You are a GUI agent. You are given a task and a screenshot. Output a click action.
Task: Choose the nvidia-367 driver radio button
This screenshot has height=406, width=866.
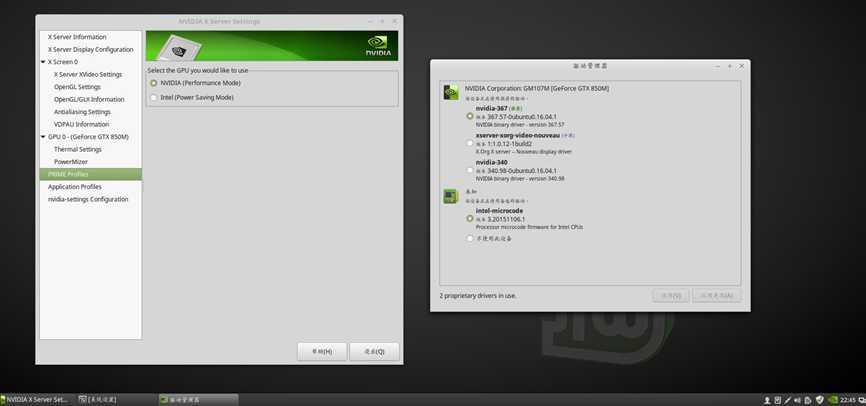point(470,116)
